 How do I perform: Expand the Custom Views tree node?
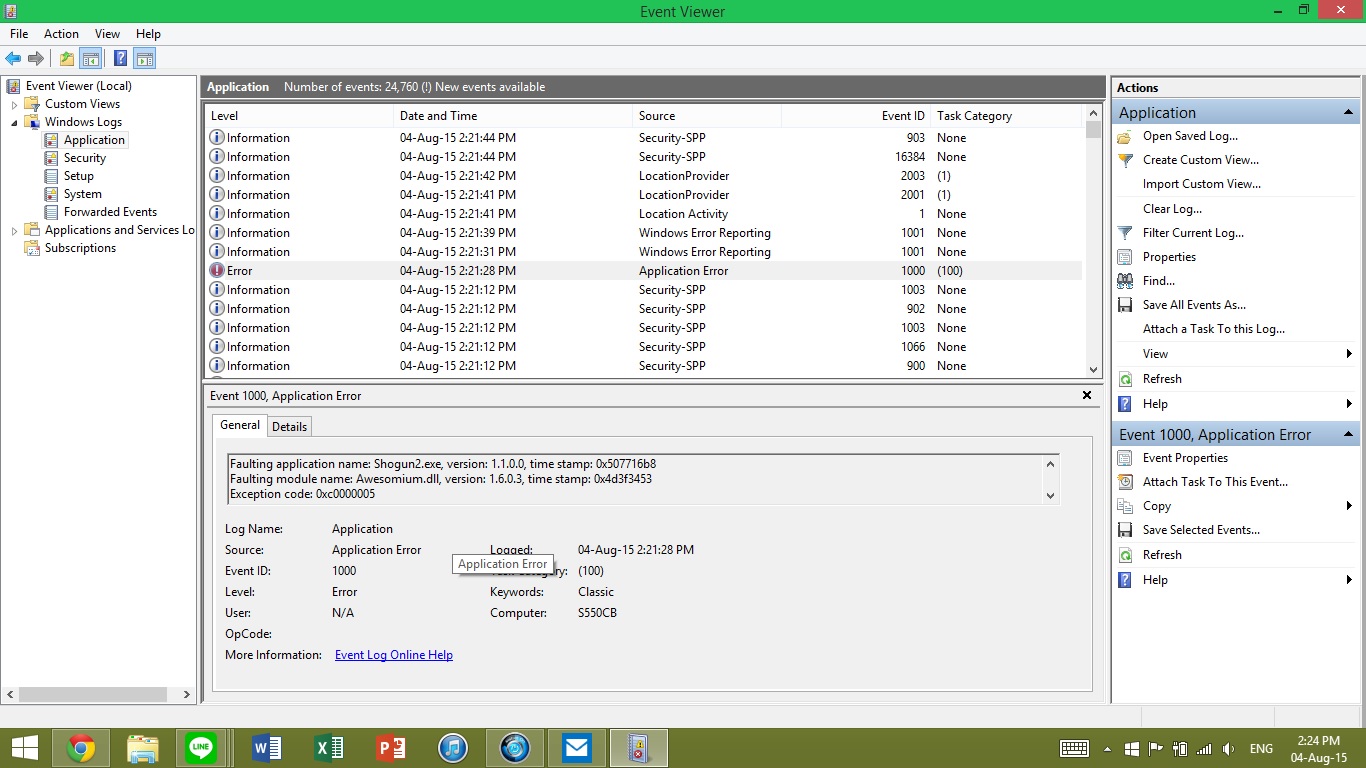(15, 105)
